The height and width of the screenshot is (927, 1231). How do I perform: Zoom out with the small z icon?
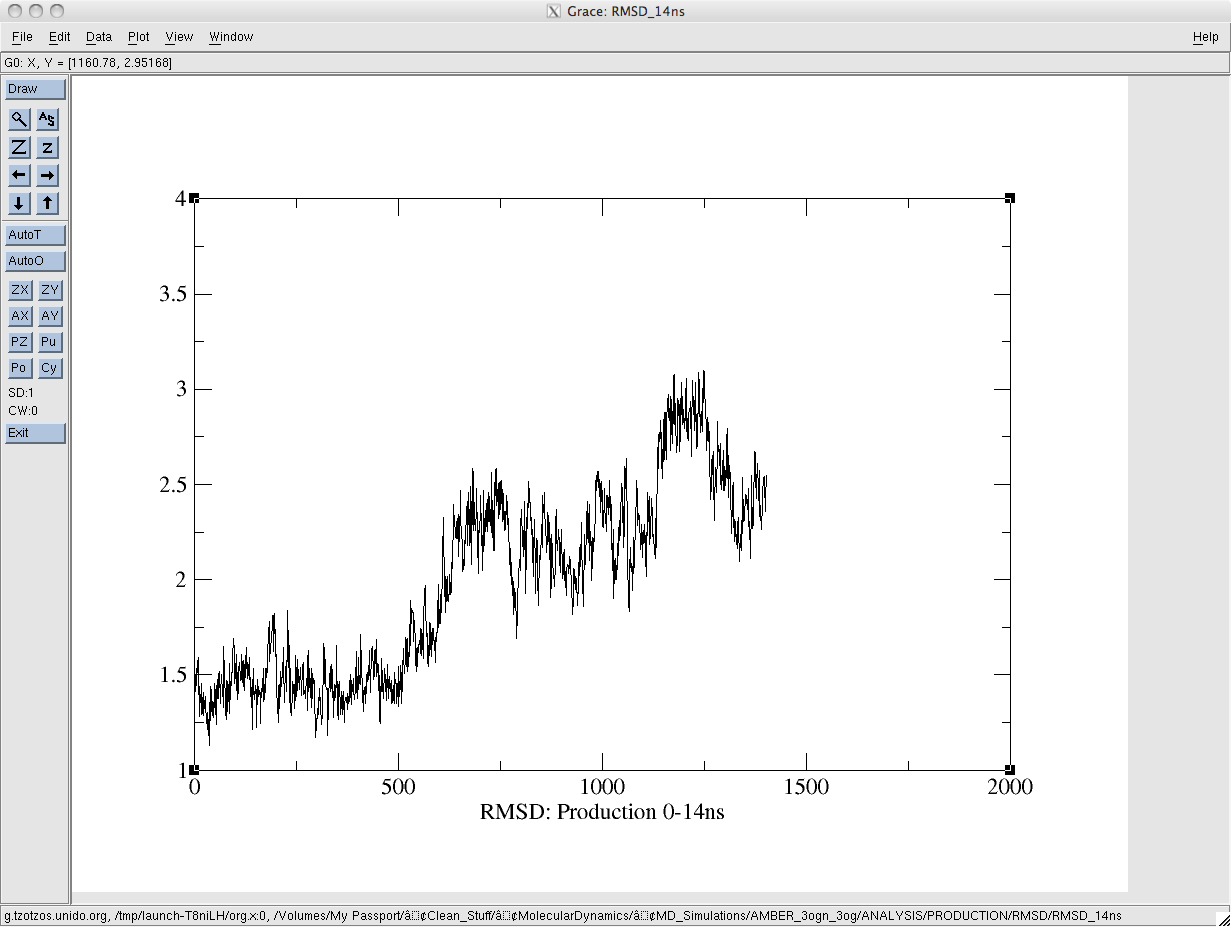47,148
